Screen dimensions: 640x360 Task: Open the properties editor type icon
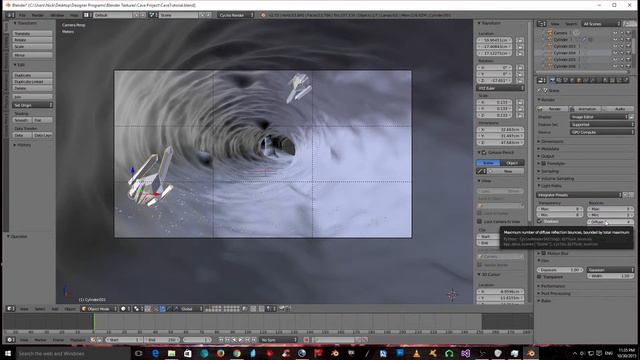541,80
